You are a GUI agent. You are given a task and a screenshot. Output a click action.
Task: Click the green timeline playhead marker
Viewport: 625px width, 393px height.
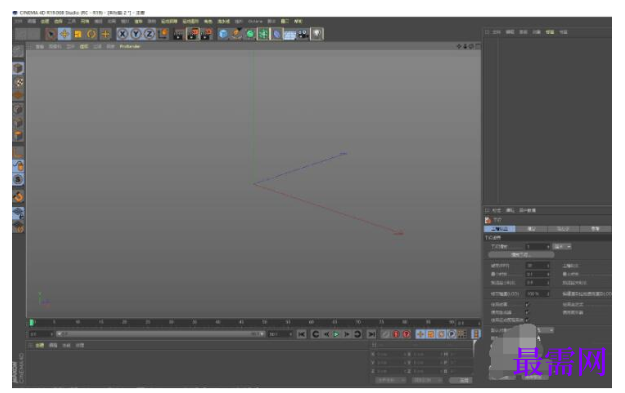coord(31,322)
